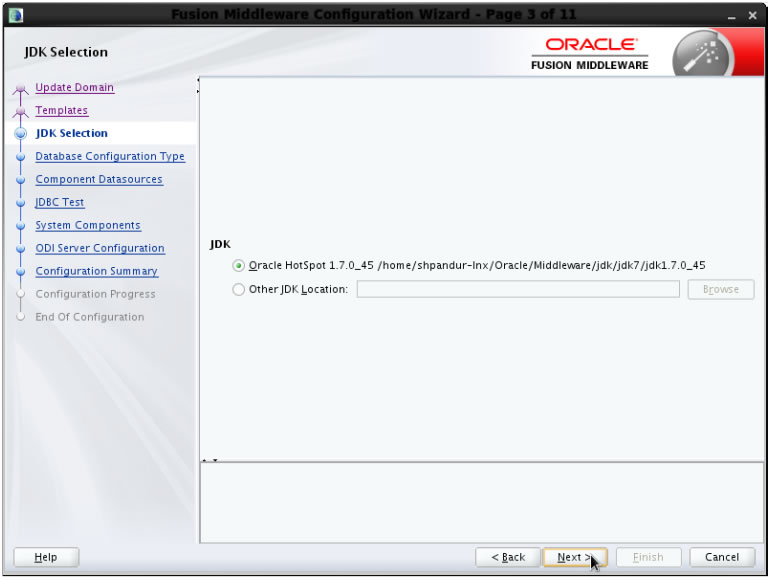Click the Browse button

pos(721,289)
